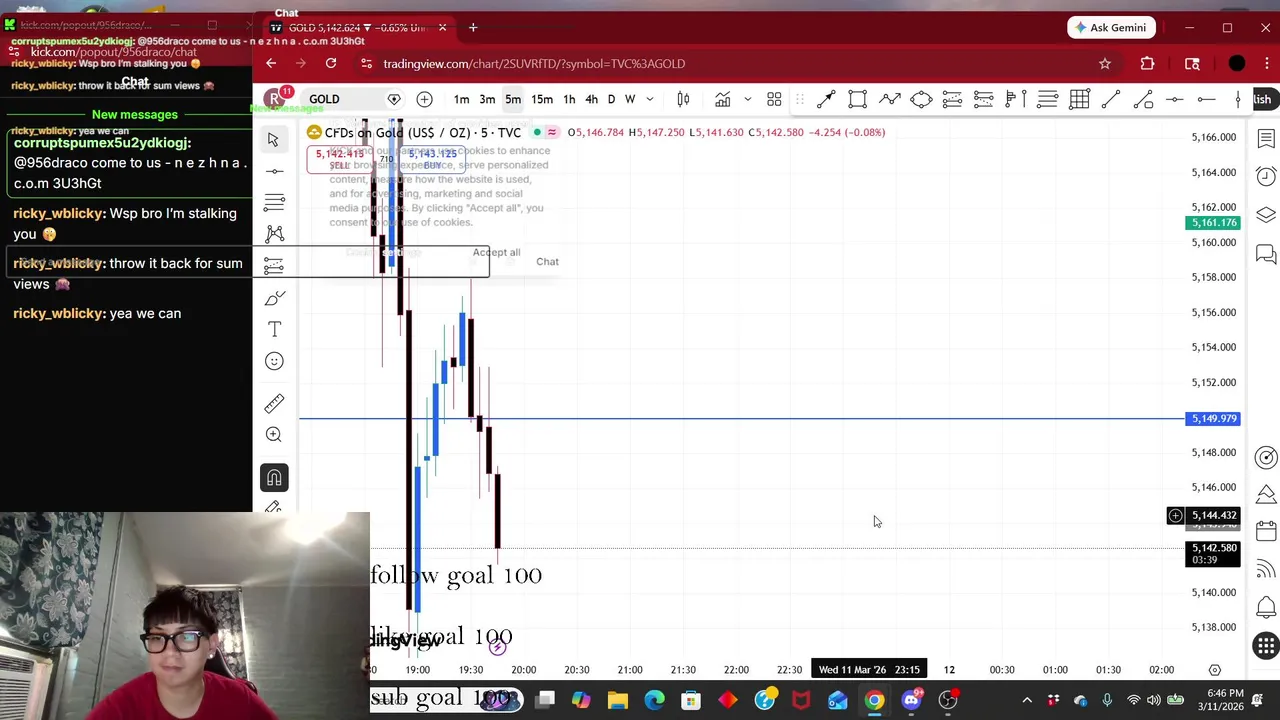Select the ellipse favorite tool
The height and width of the screenshot is (720, 1280).
coord(921,99)
